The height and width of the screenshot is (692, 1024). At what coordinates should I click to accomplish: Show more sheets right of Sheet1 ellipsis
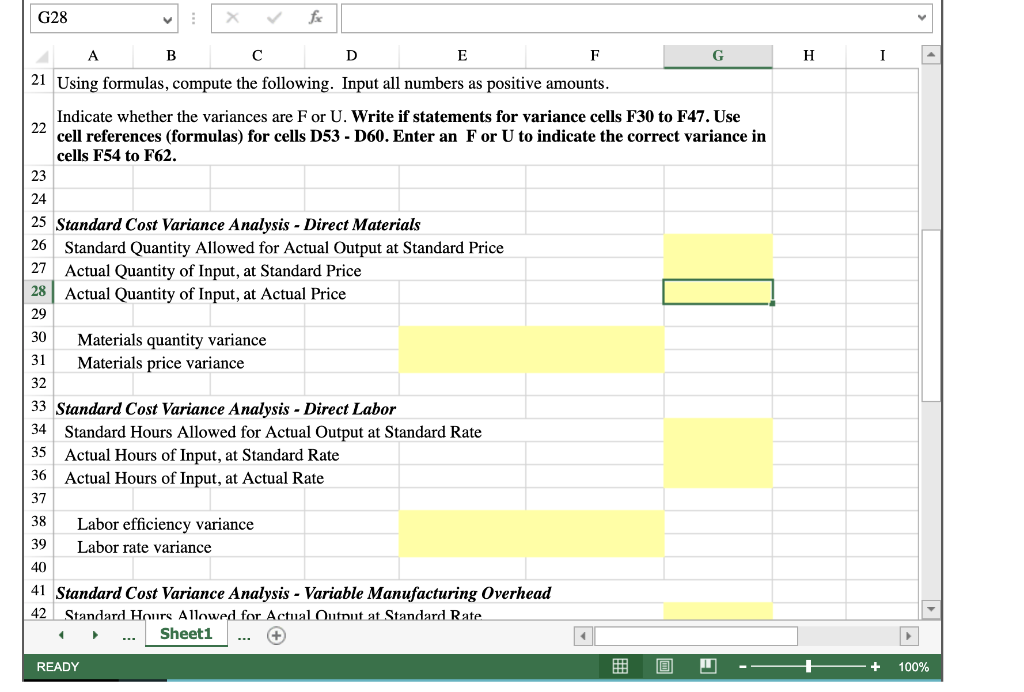[x=244, y=637]
